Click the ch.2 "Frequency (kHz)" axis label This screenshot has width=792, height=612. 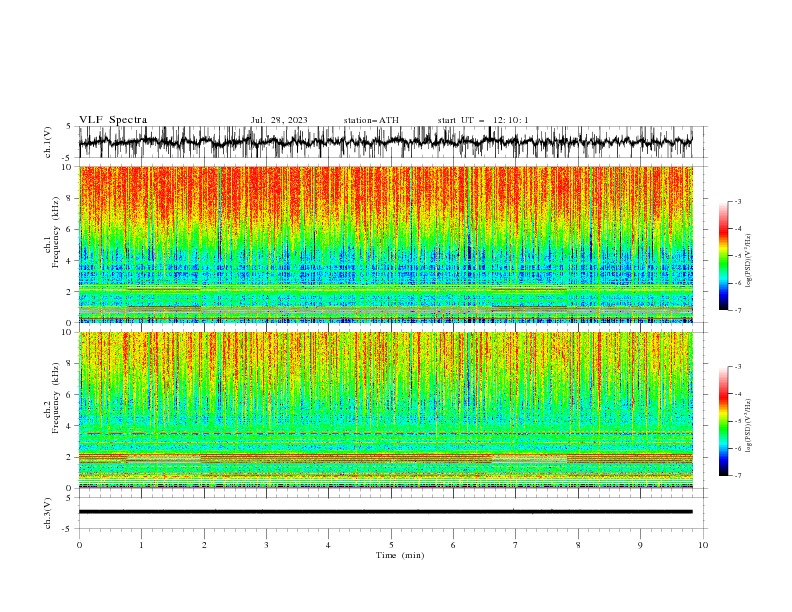tap(56, 397)
